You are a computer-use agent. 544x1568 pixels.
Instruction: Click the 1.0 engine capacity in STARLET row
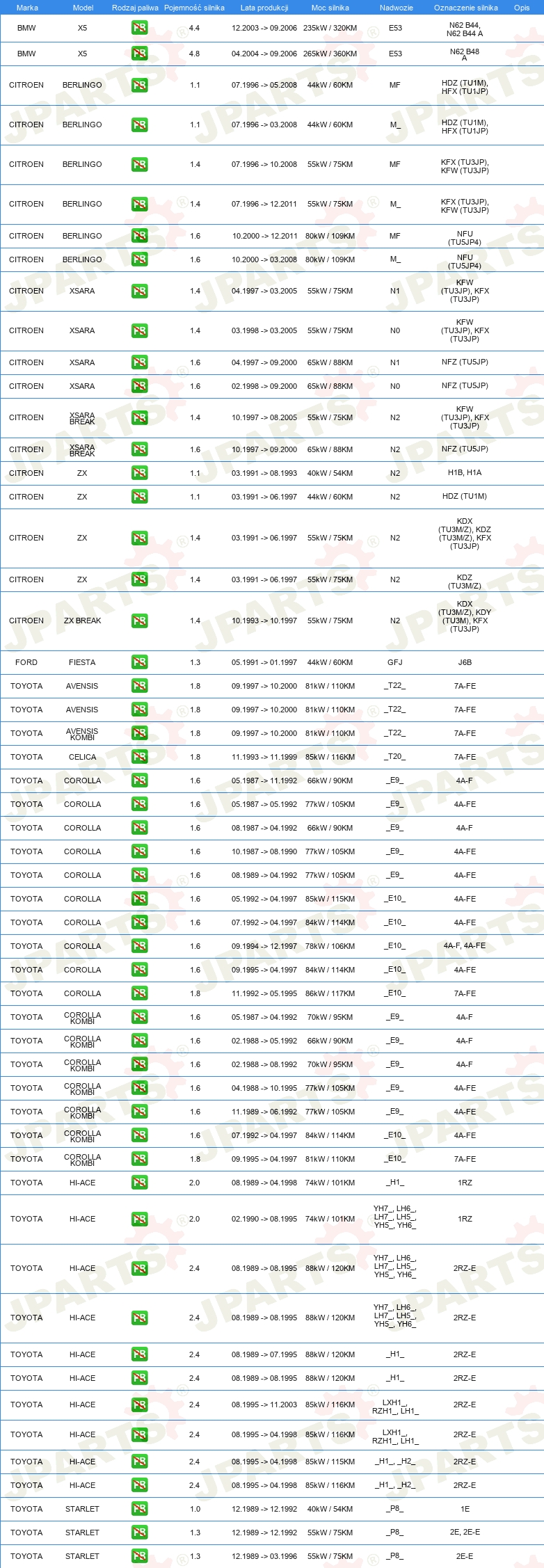pos(195,1509)
